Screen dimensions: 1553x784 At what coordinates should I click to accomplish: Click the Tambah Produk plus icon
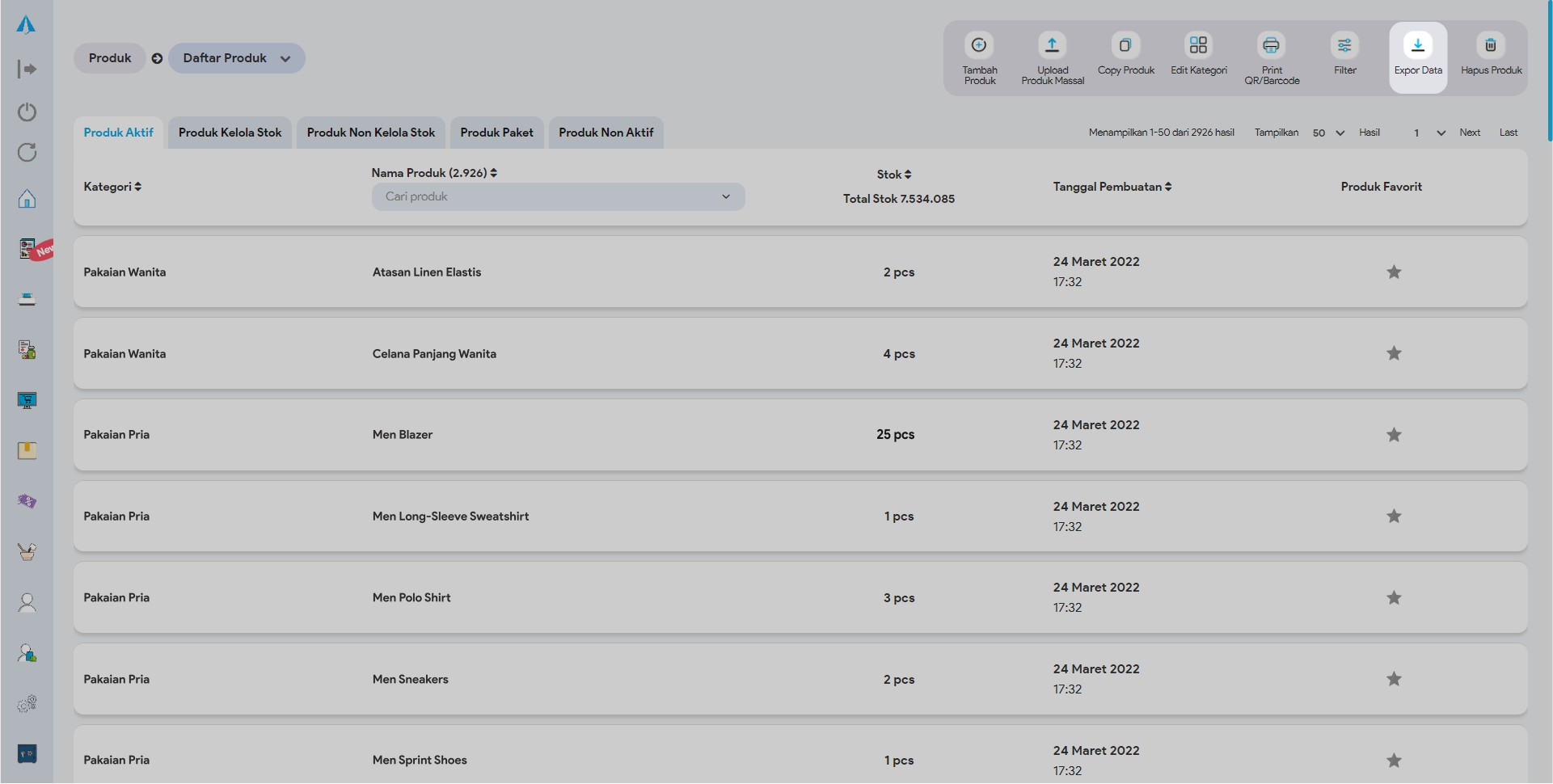tap(979, 45)
